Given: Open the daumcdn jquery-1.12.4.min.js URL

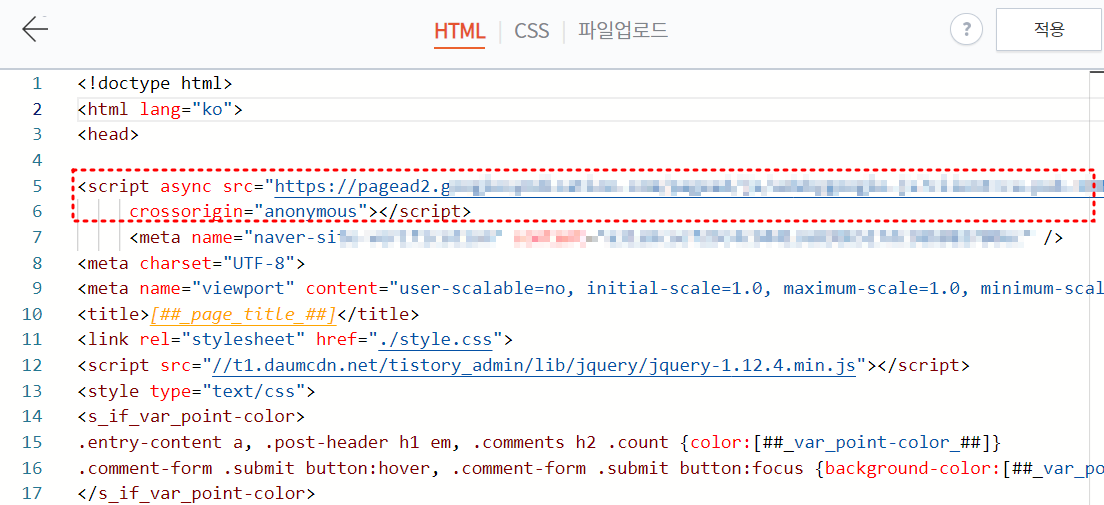Looking at the screenshot, I should tap(535, 366).
